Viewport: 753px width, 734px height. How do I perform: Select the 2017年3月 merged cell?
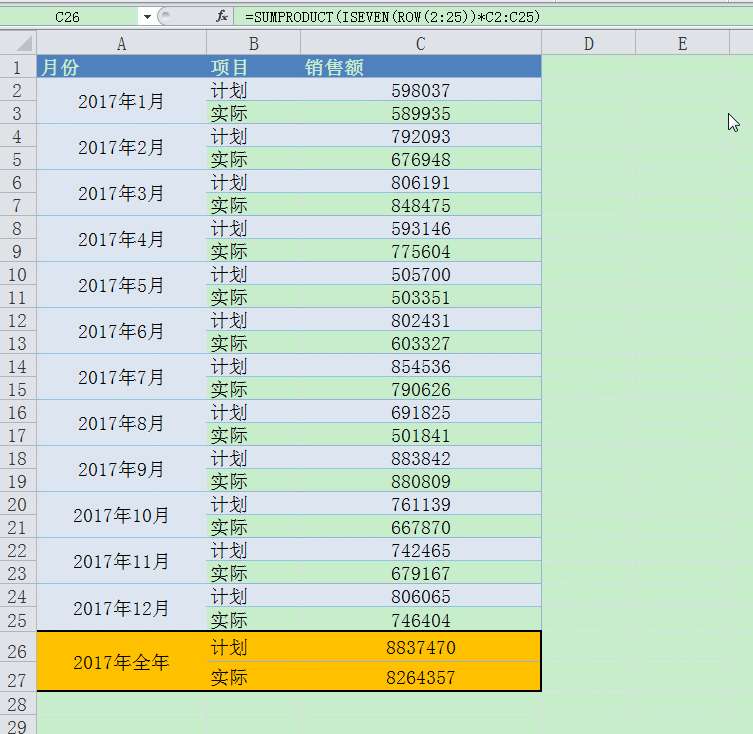pyautogui.click(x=121, y=193)
